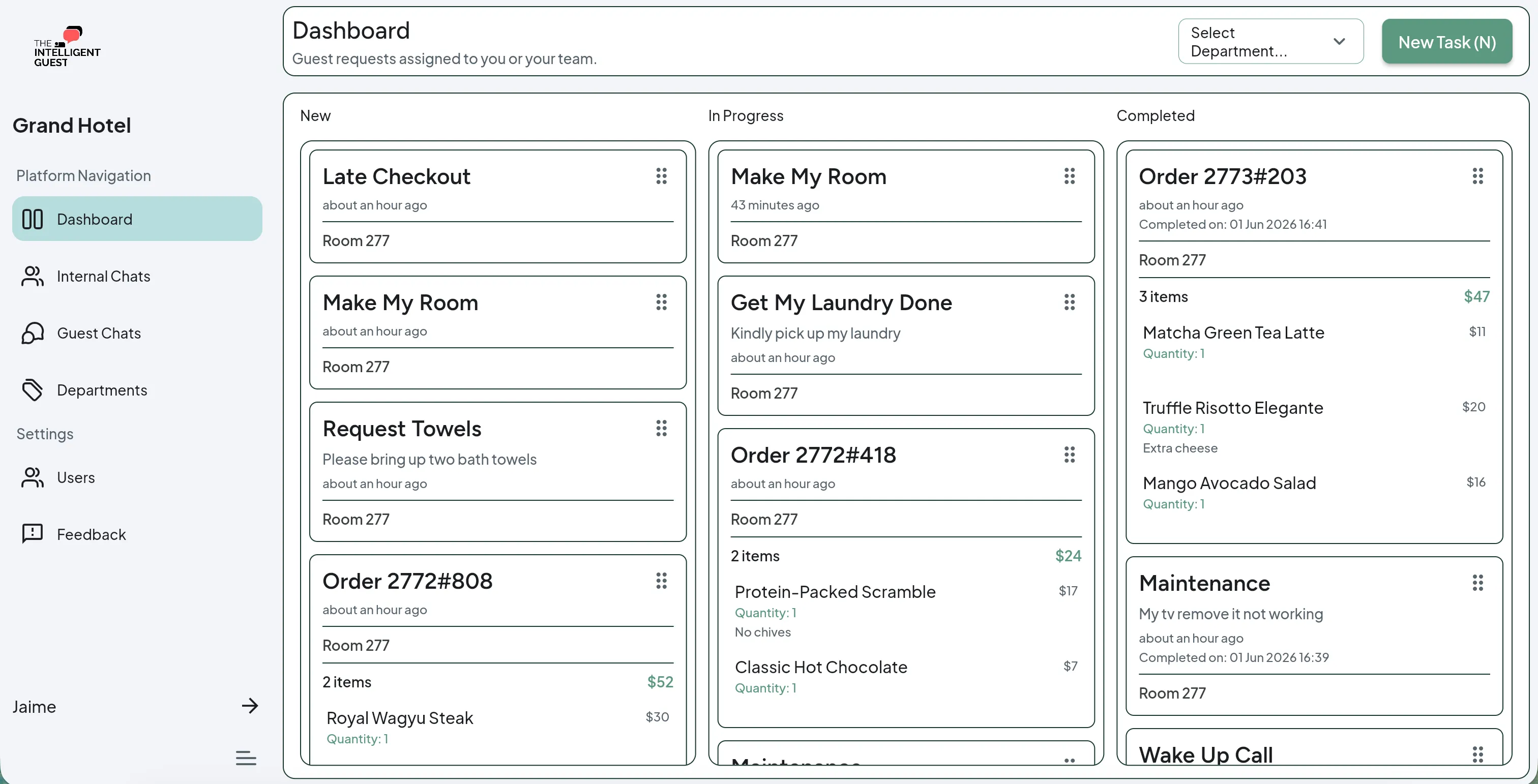Click the 'Extra cheese' note
This screenshot has height=784, width=1538.
pyautogui.click(x=1180, y=448)
